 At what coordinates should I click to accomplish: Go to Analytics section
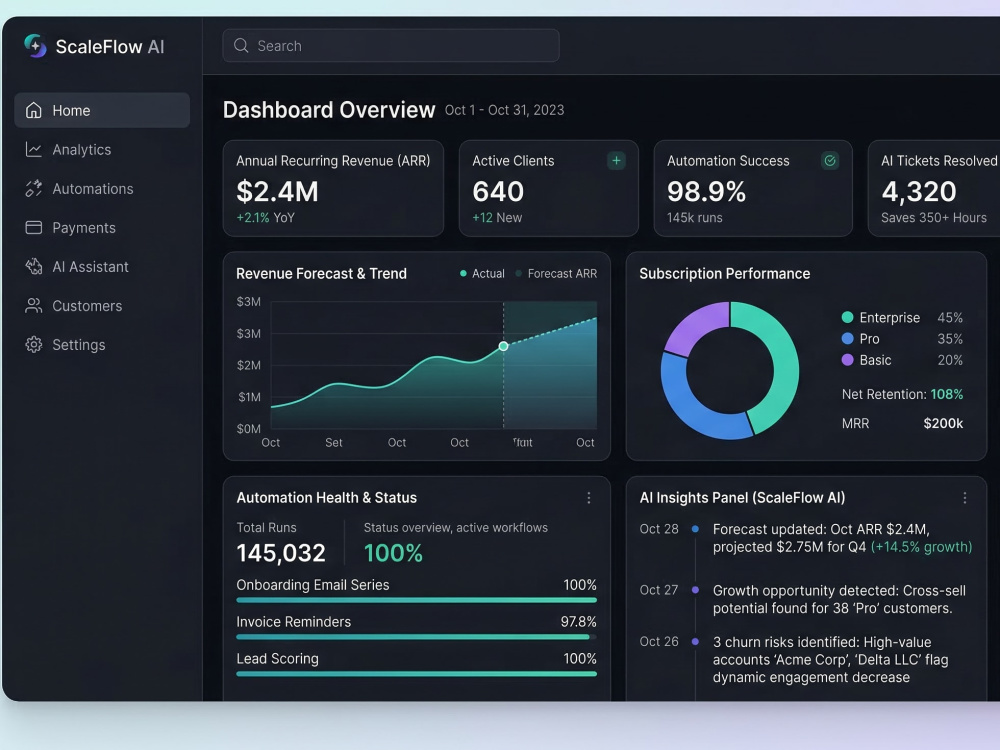(x=102, y=149)
